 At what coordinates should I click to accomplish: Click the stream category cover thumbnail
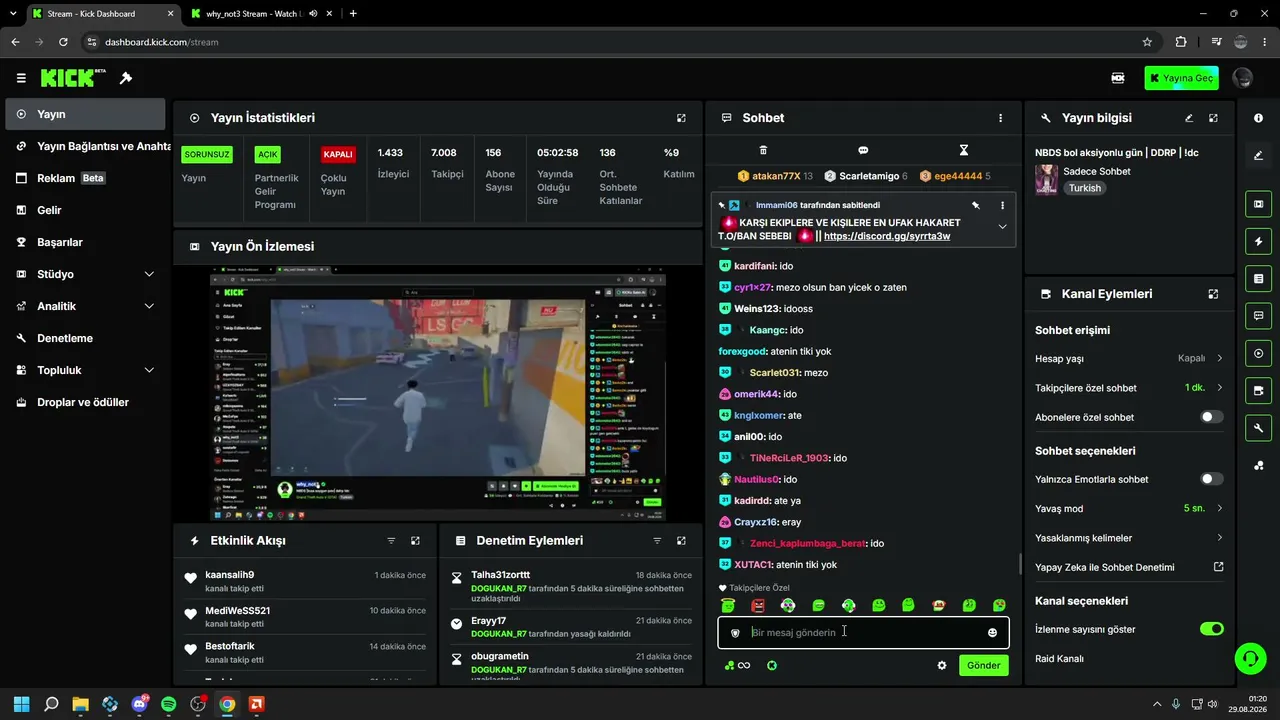[1047, 179]
